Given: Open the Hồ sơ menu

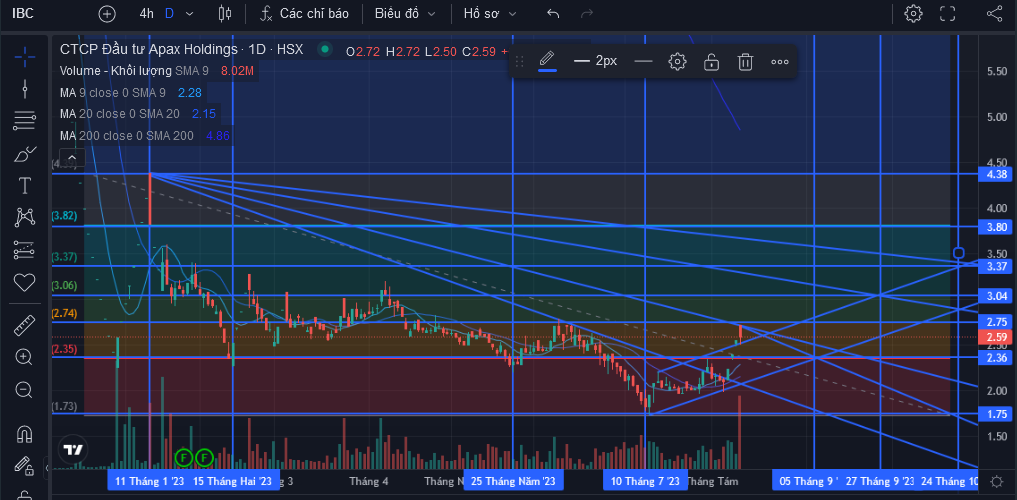Looking at the screenshot, I should point(490,14).
